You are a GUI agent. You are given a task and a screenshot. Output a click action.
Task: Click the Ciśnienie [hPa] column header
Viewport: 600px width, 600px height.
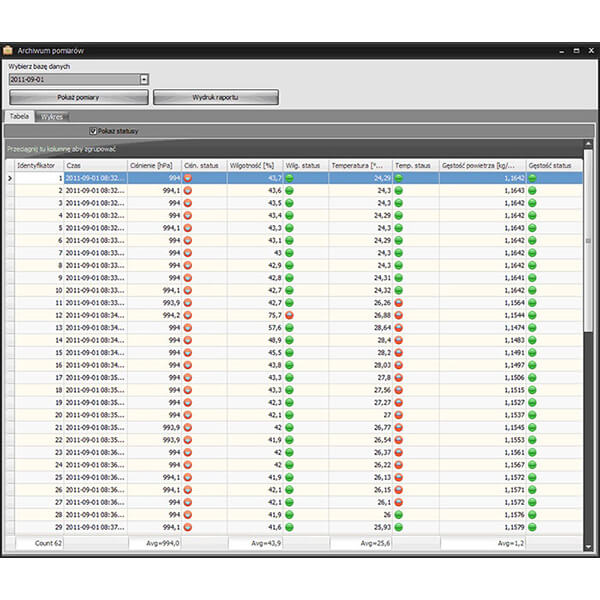[153, 165]
